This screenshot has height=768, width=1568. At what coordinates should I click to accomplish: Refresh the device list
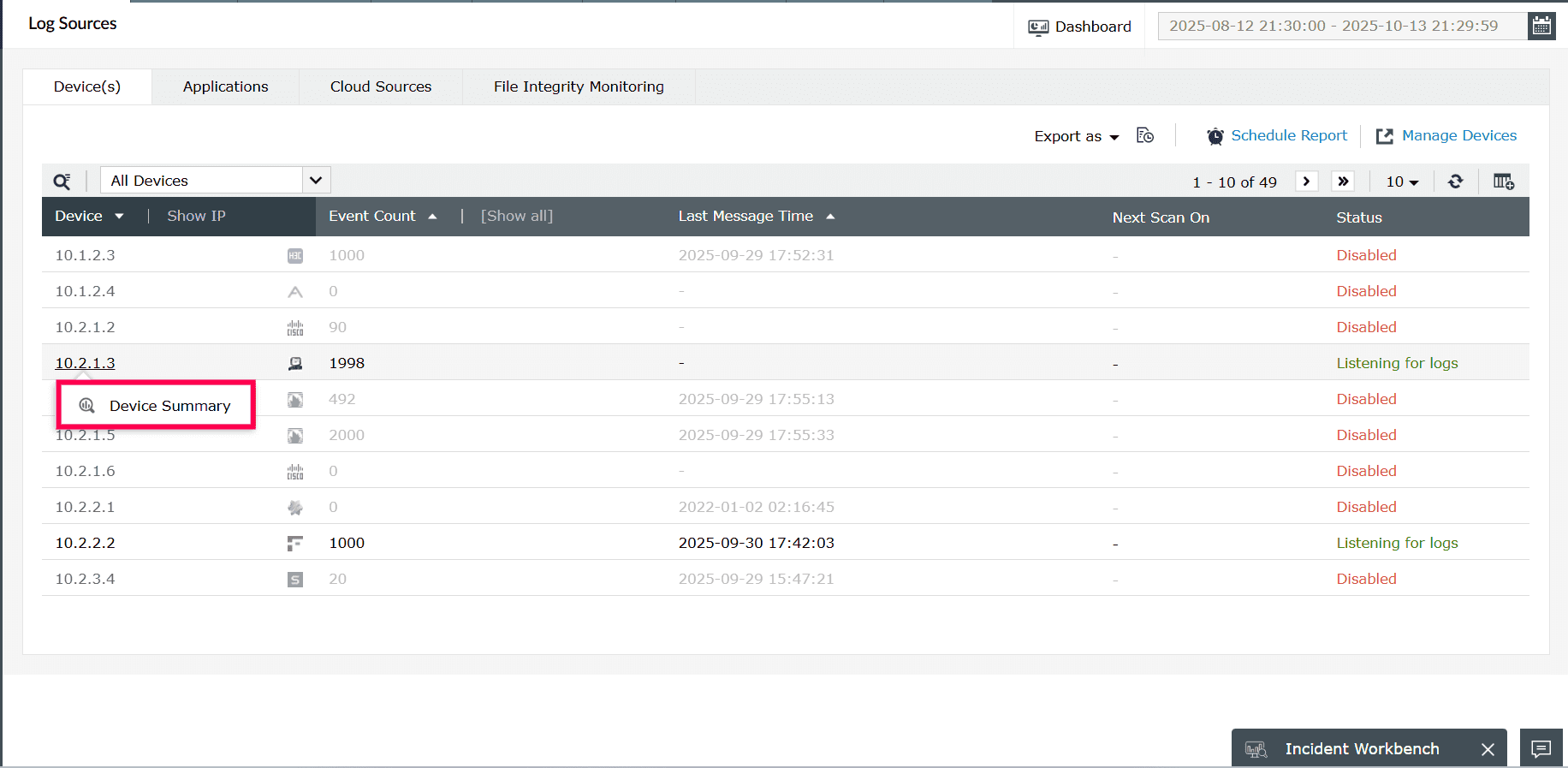click(x=1455, y=182)
